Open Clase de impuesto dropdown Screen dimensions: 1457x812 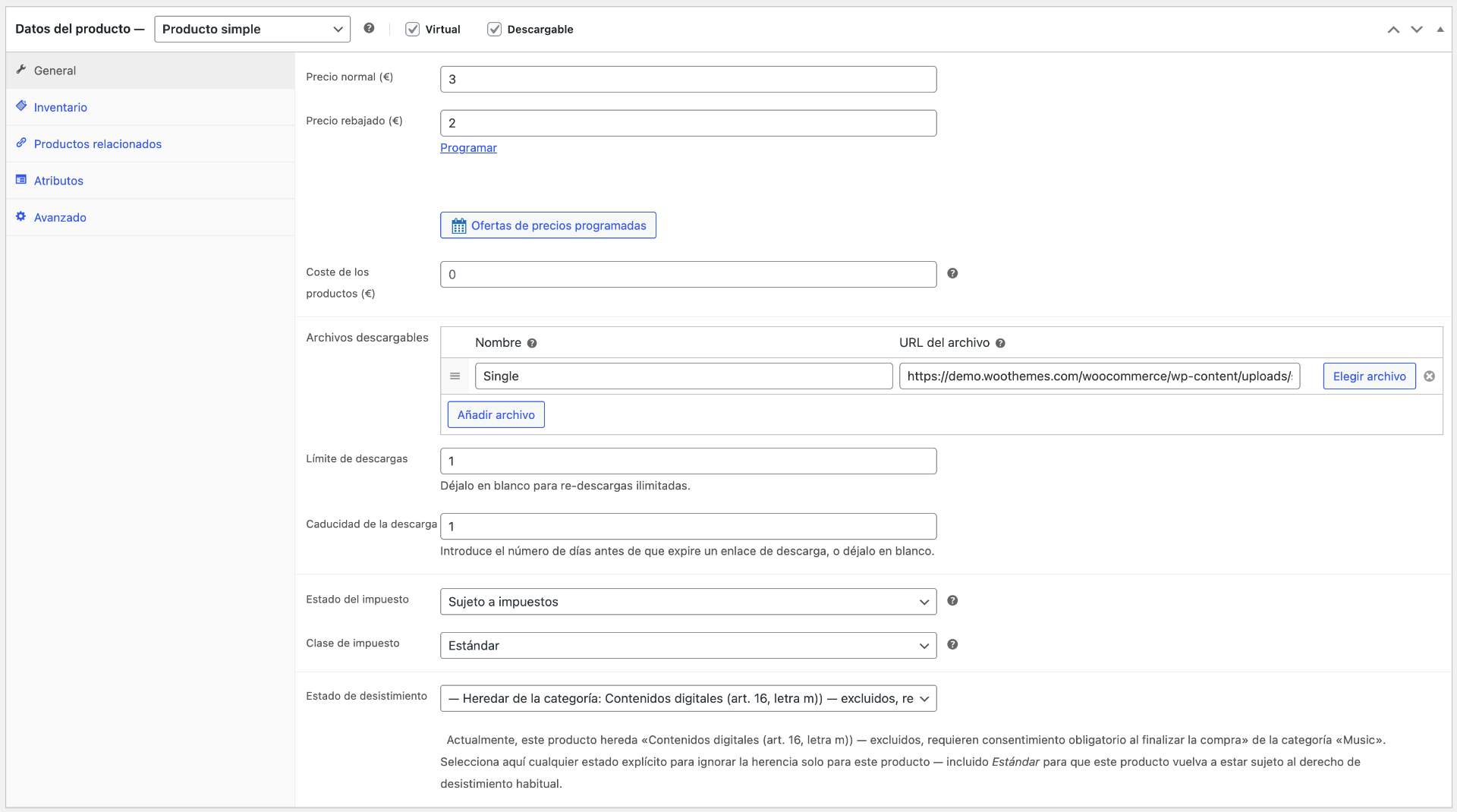[x=688, y=646]
